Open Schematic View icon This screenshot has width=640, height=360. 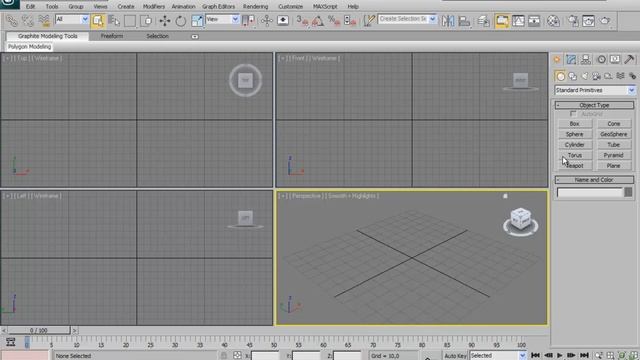point(534,21)
